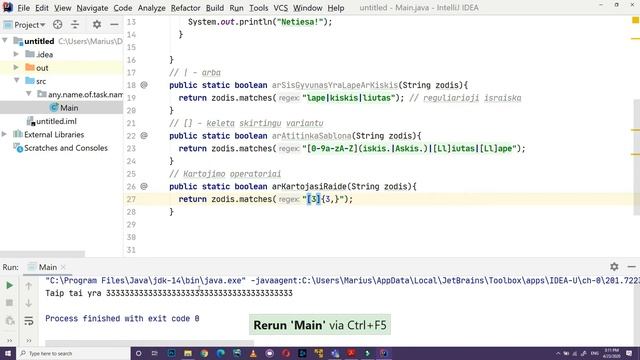
Task: Click method name arAtitinkaSablona
Action: point(311,136)
